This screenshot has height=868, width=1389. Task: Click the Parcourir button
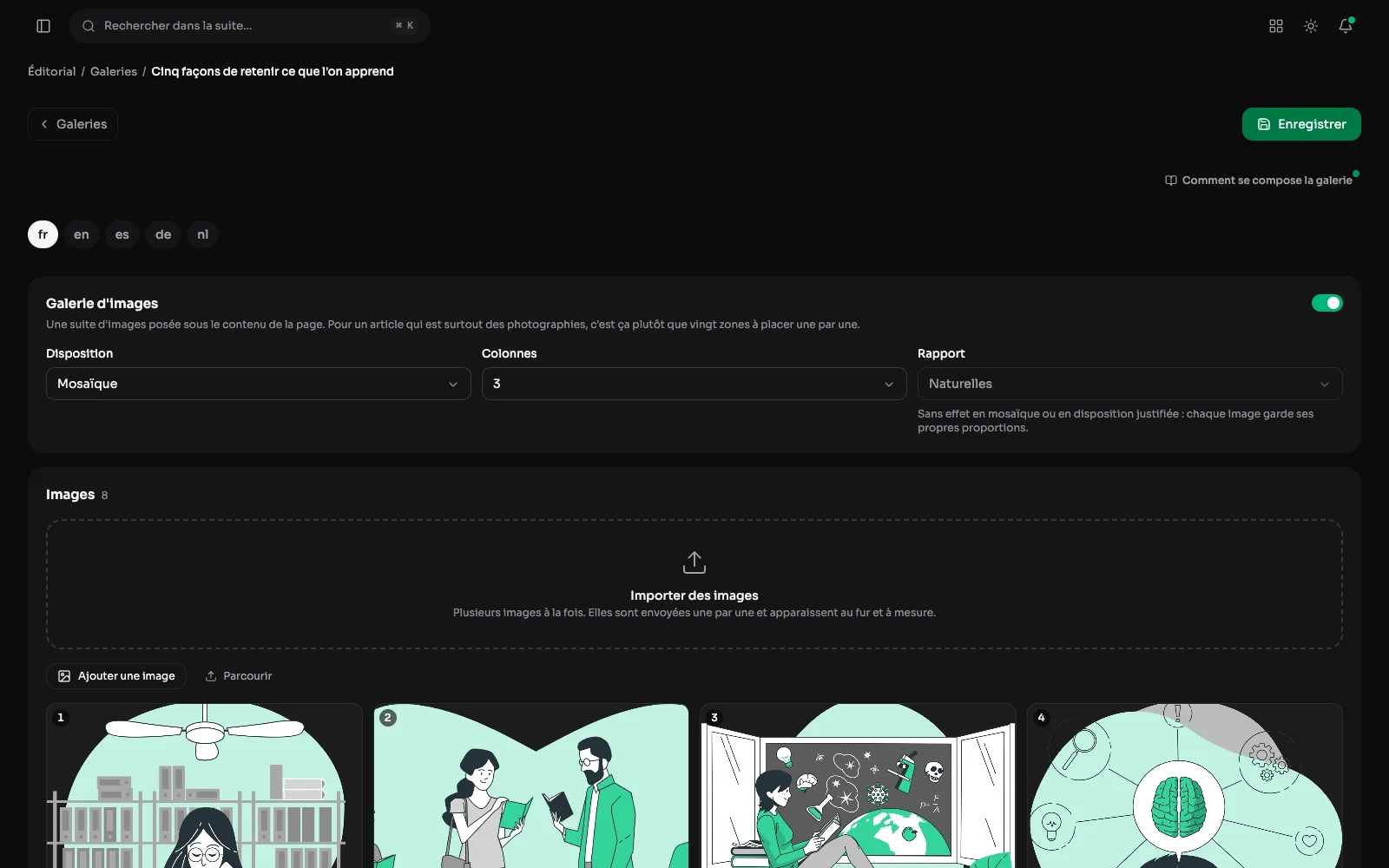point(239,676)
